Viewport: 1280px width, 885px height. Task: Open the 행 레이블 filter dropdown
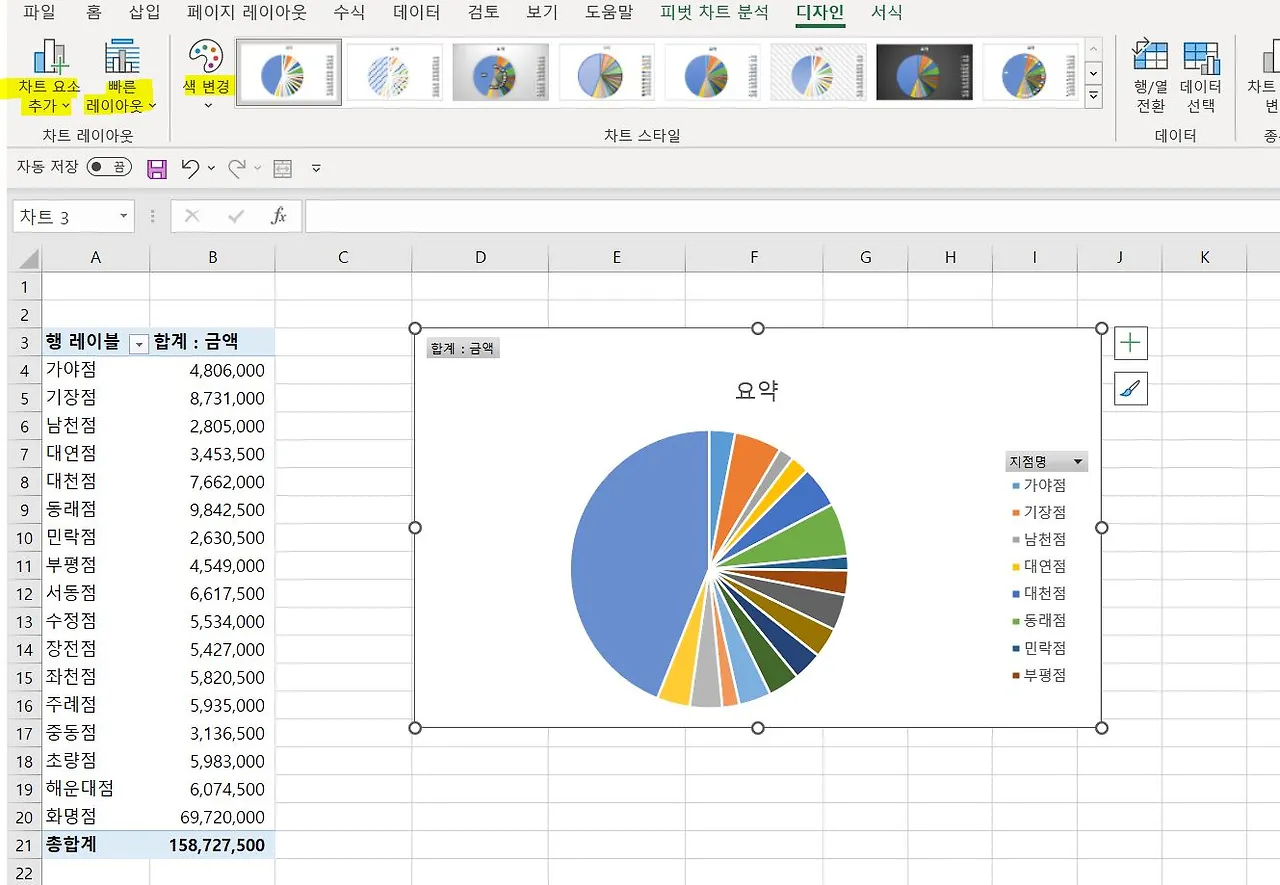click(x=139, y=344)
